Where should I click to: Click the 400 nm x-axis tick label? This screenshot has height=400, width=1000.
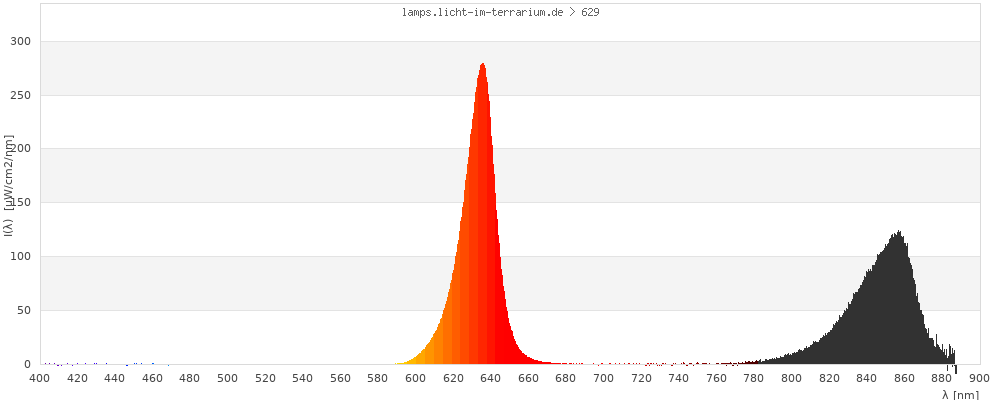pos(40,378)
